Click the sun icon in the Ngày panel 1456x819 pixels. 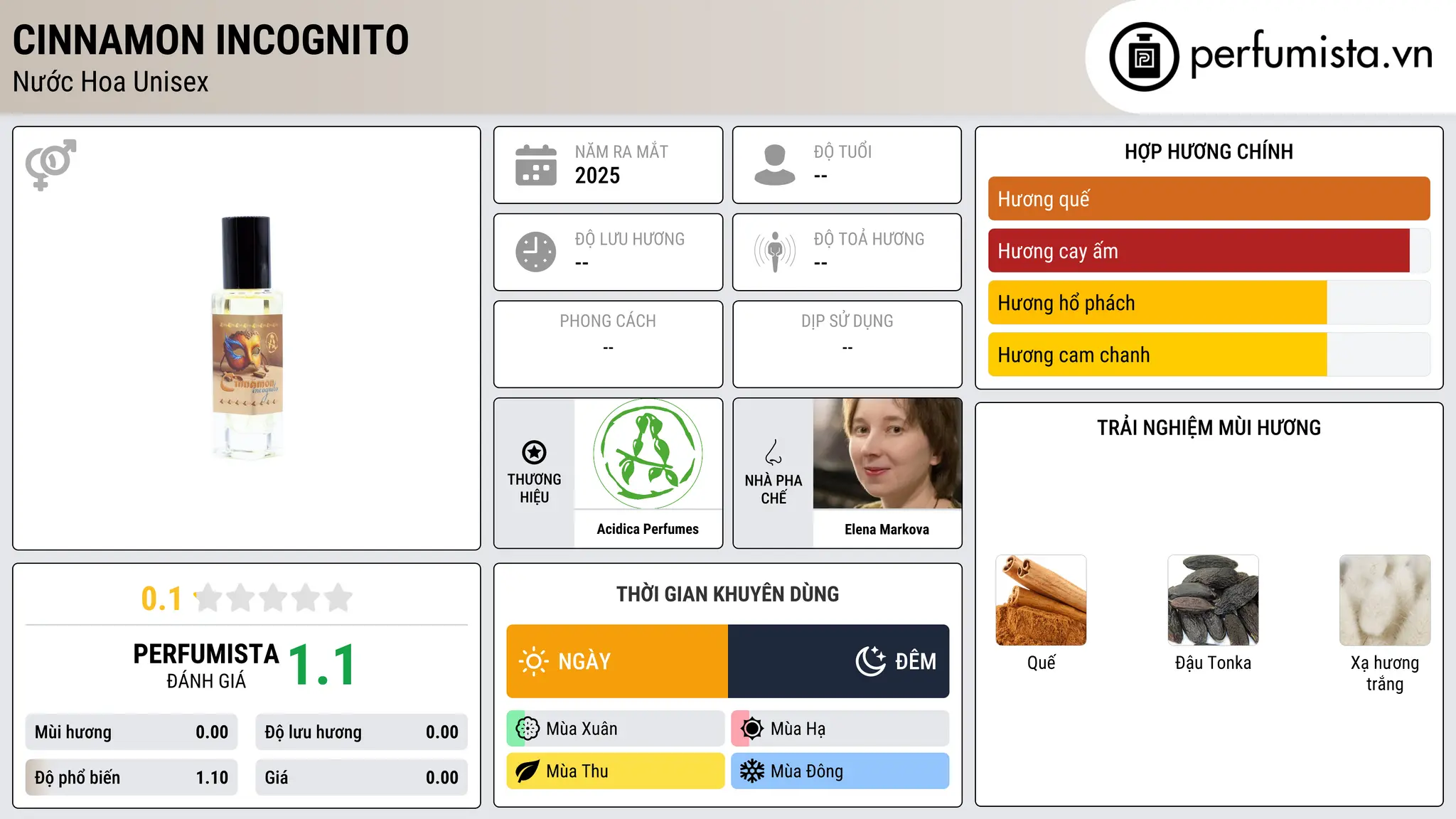tap(533, 661)
